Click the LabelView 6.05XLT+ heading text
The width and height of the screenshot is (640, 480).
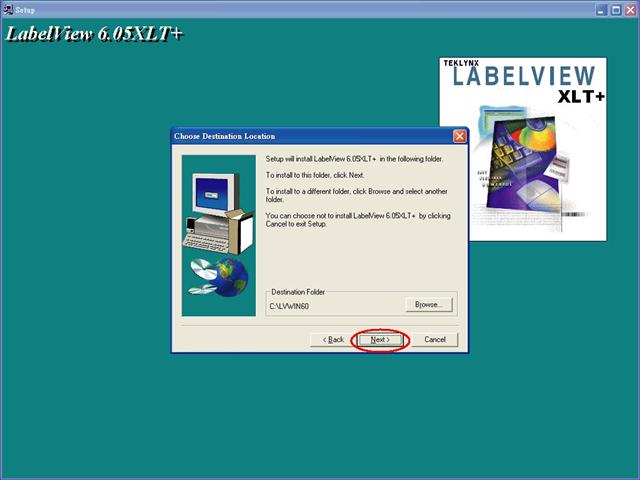[x=94, y=34]
